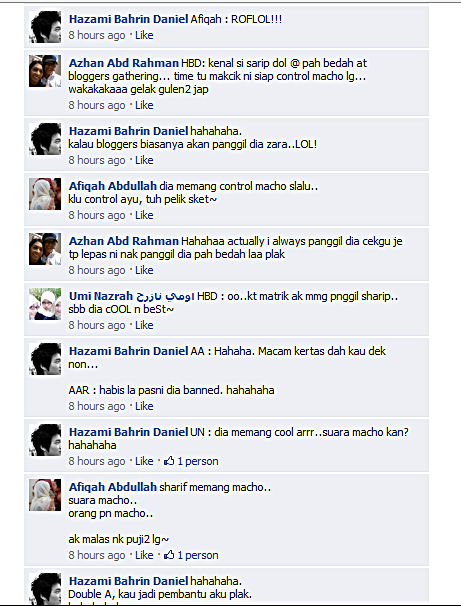
Task: Open Afiqah's avatar beside 'control macho slalu'
Action: tap(45, 194)
